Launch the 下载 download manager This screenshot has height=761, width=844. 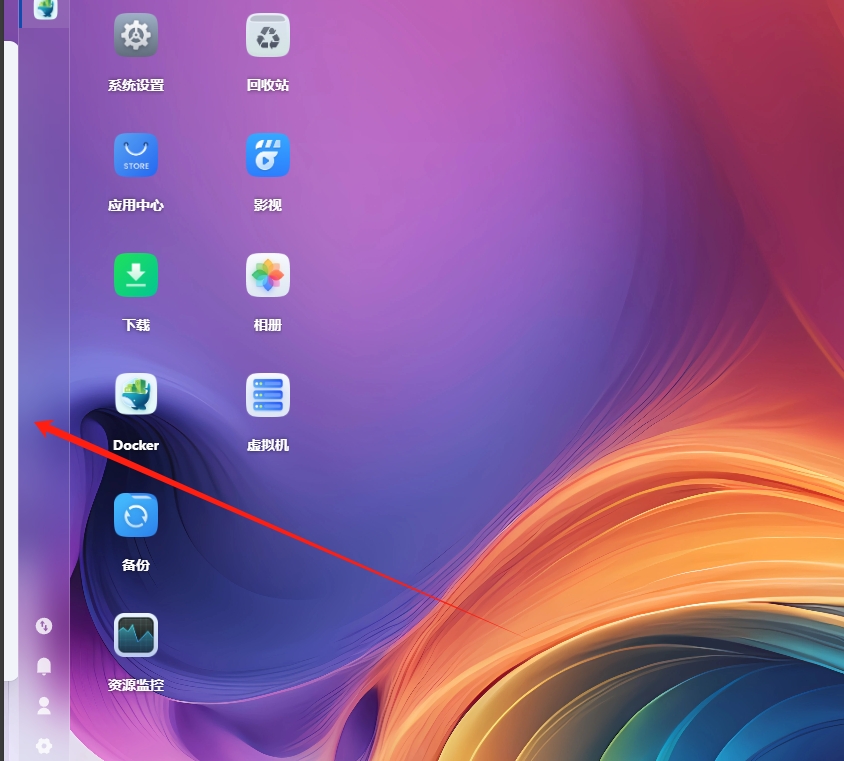136,275
